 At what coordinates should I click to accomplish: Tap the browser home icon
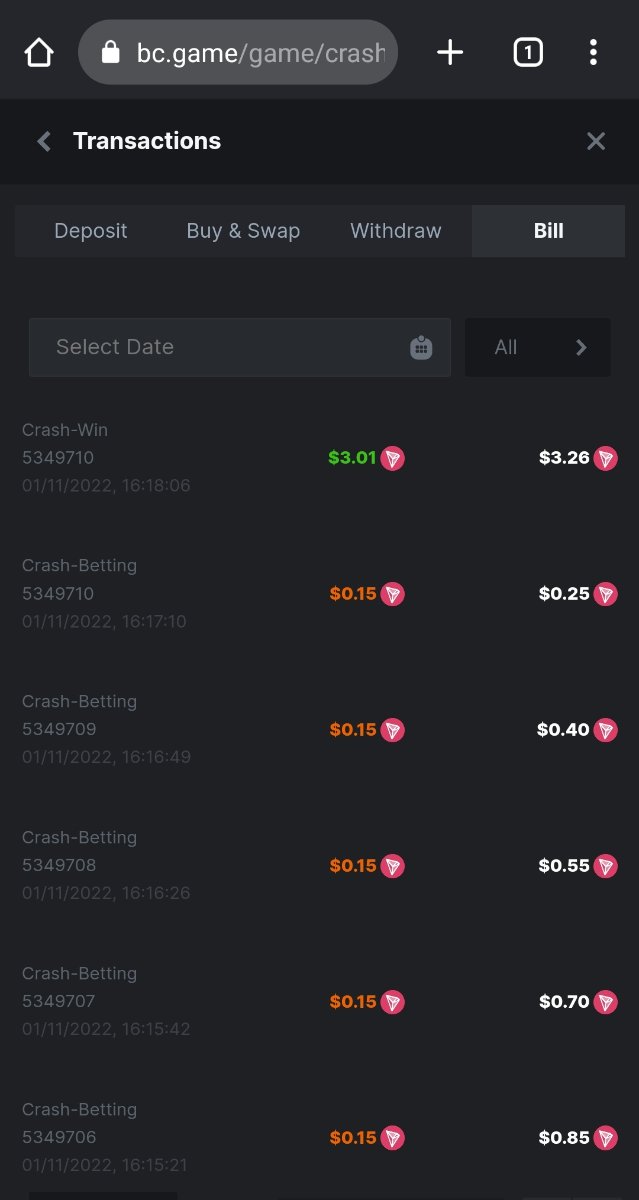pos(39,52)
